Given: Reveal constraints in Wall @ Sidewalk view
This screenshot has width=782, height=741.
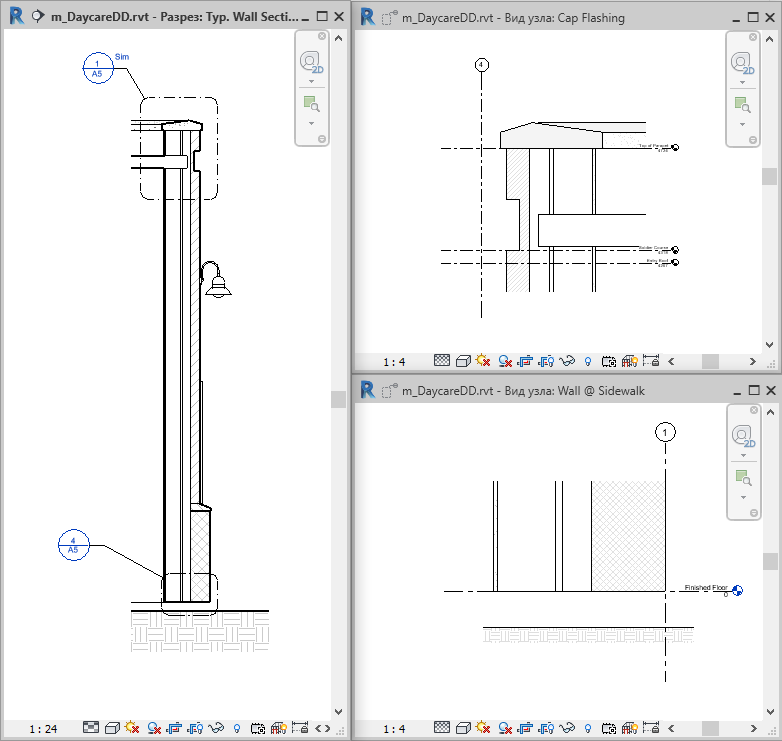Looking at the screenshot, I should tap(651, 727).
